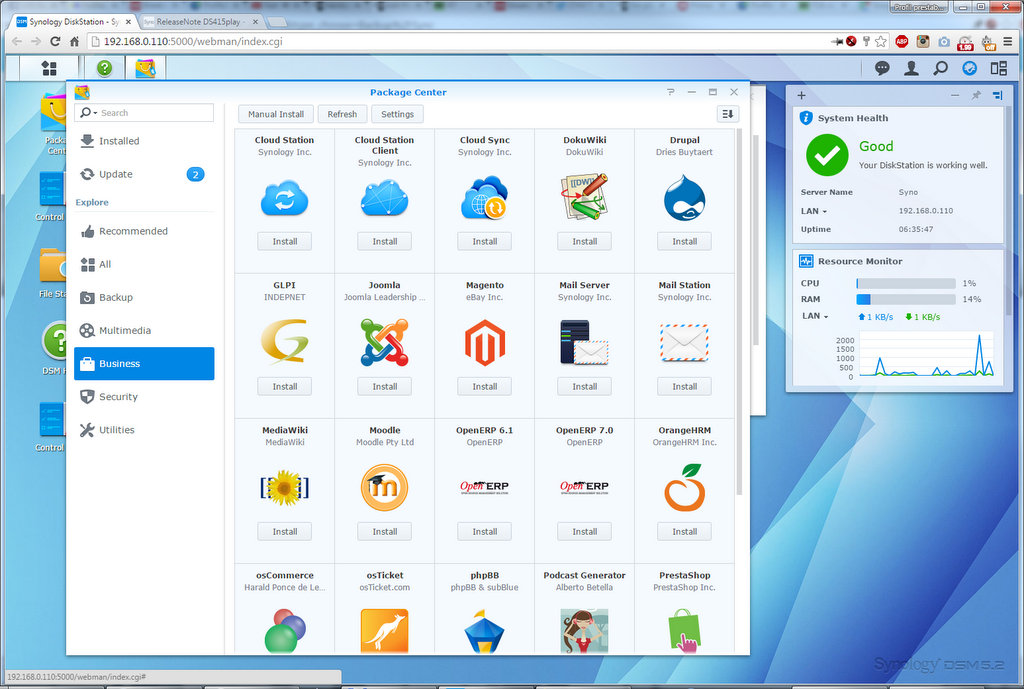1024x689 pixels.
Task: Open the notifications chat bubble icon
Action: 882,68
